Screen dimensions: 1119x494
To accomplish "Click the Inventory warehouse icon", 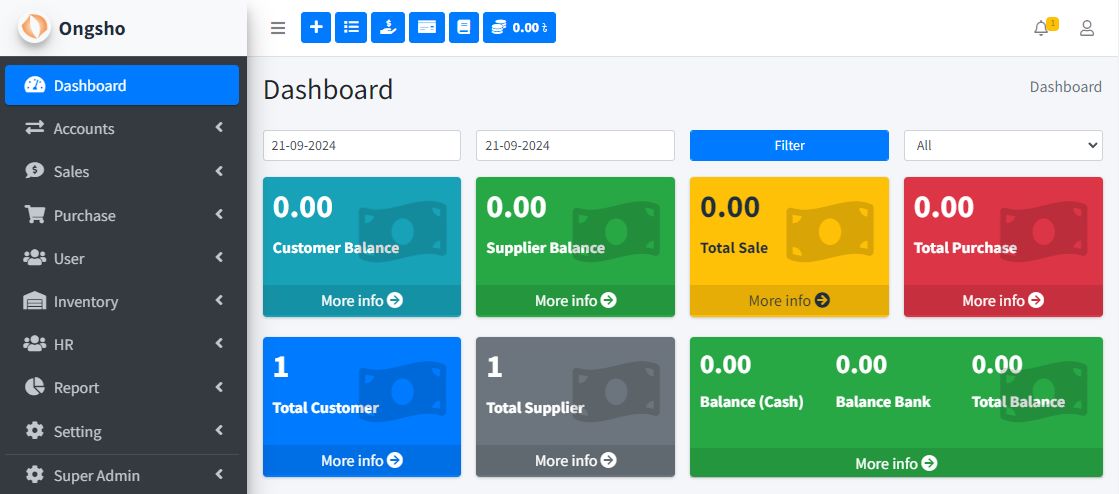I will [34, 301].
